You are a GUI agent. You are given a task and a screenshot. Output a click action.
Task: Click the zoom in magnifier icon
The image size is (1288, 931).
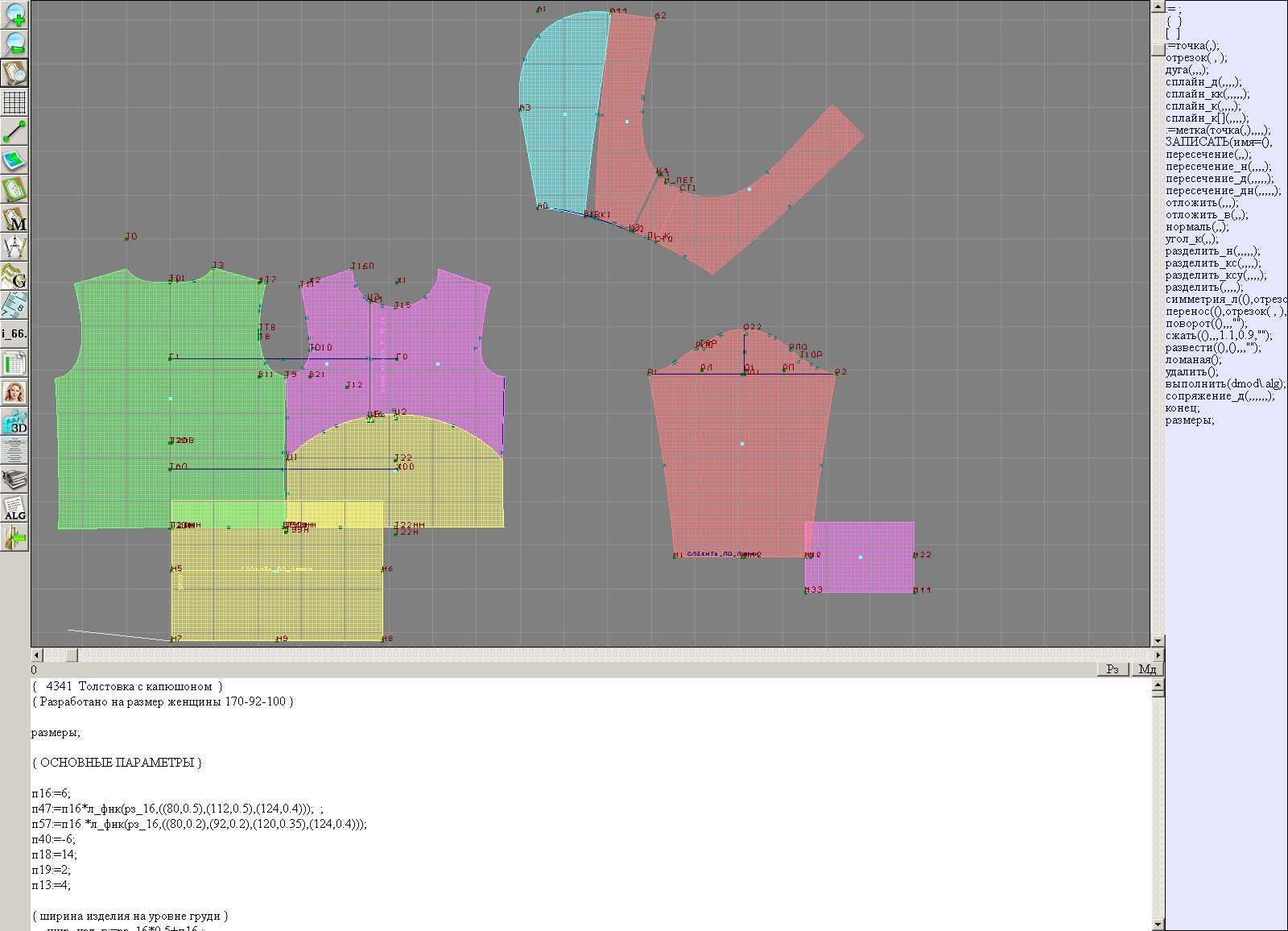(14, 14)
